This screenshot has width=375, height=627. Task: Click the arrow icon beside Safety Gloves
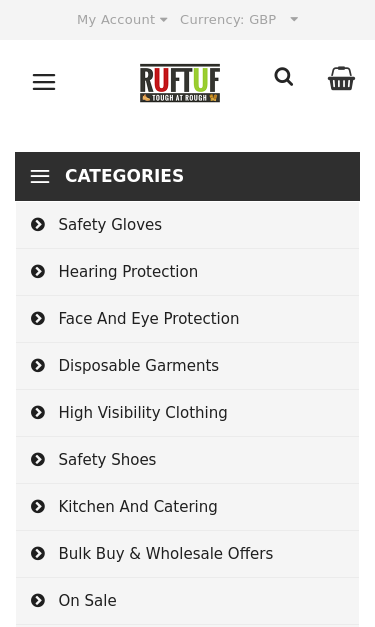38,225
